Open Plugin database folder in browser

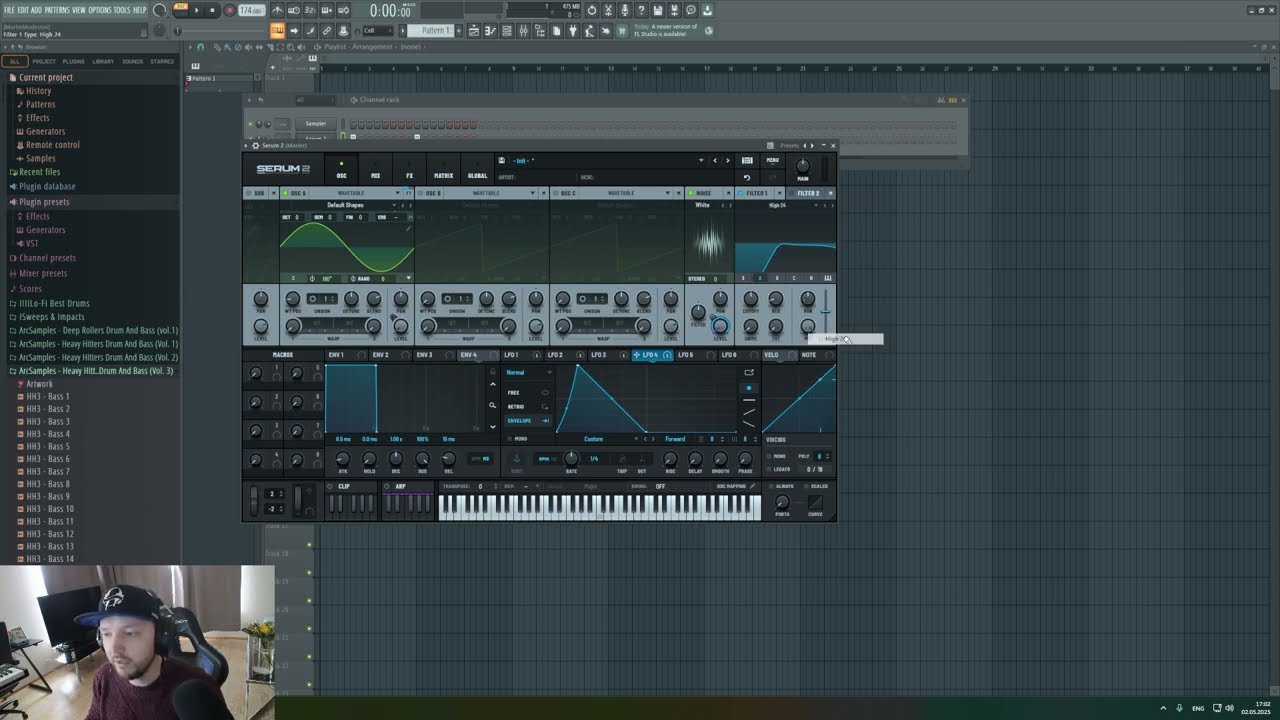point(46,186)
